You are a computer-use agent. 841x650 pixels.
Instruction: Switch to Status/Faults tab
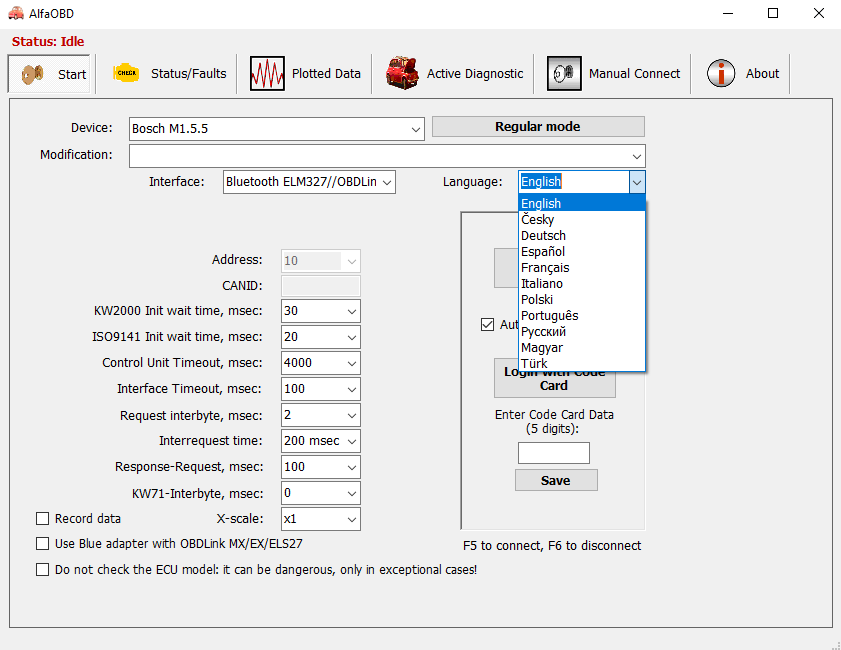click(x=169, y=73)
